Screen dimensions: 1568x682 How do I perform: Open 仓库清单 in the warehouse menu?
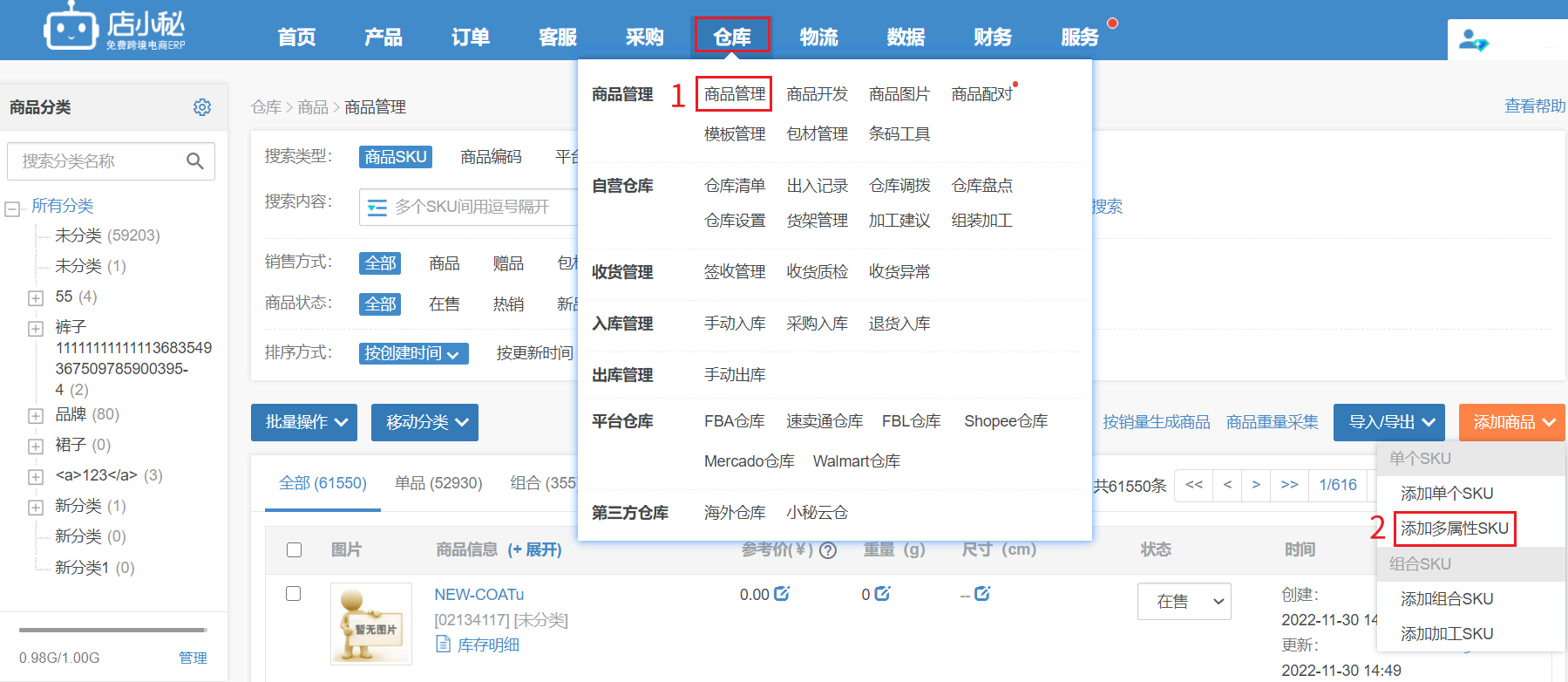click(734, 186)
